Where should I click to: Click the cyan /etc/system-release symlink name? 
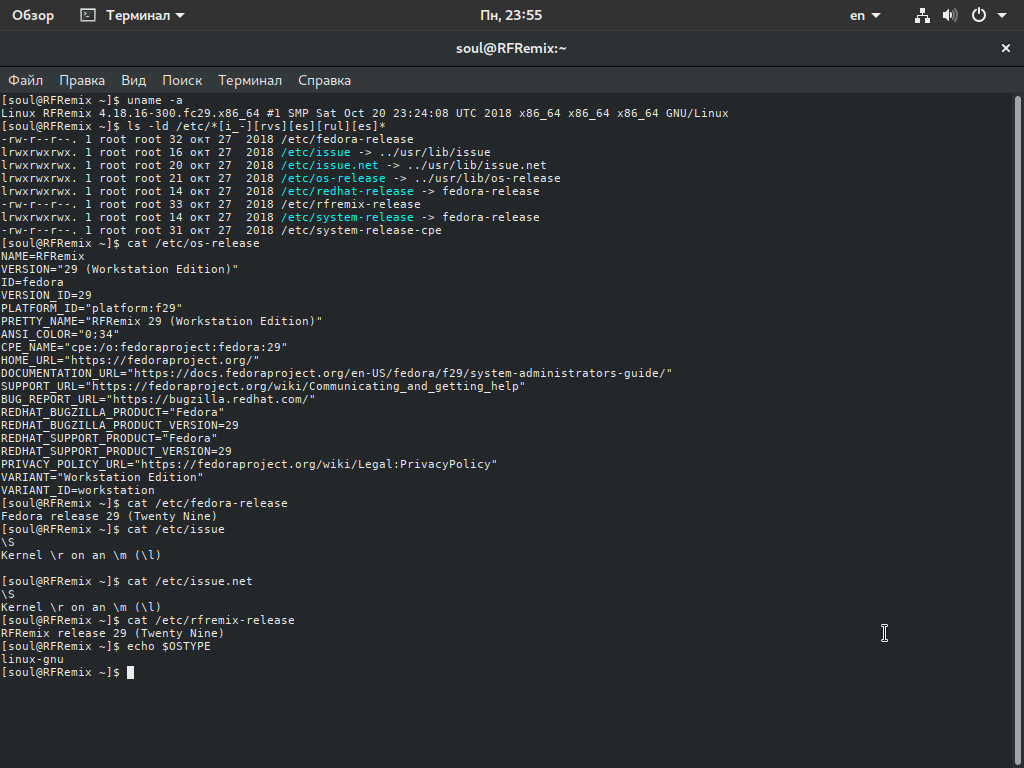[x=347, y=217]
